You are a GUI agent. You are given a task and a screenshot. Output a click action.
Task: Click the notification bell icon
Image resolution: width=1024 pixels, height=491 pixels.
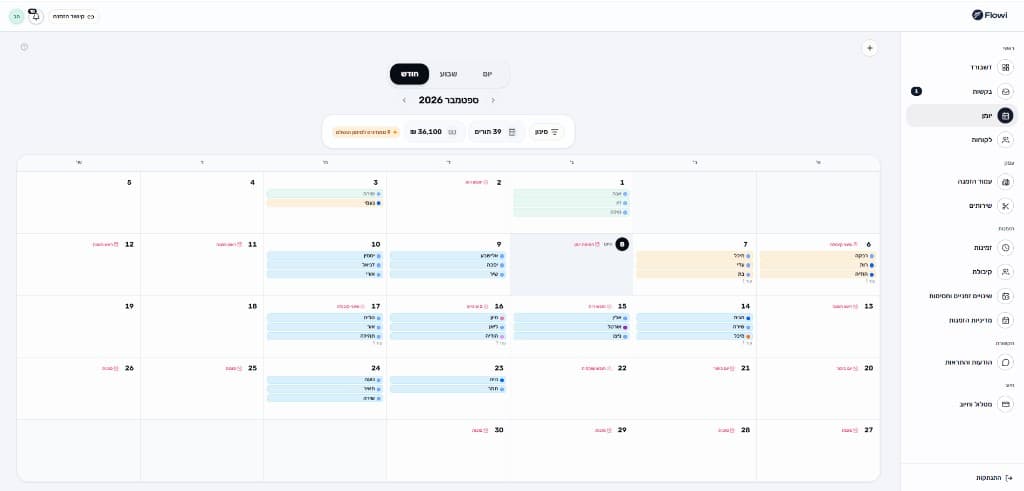(x=35, y=16)
